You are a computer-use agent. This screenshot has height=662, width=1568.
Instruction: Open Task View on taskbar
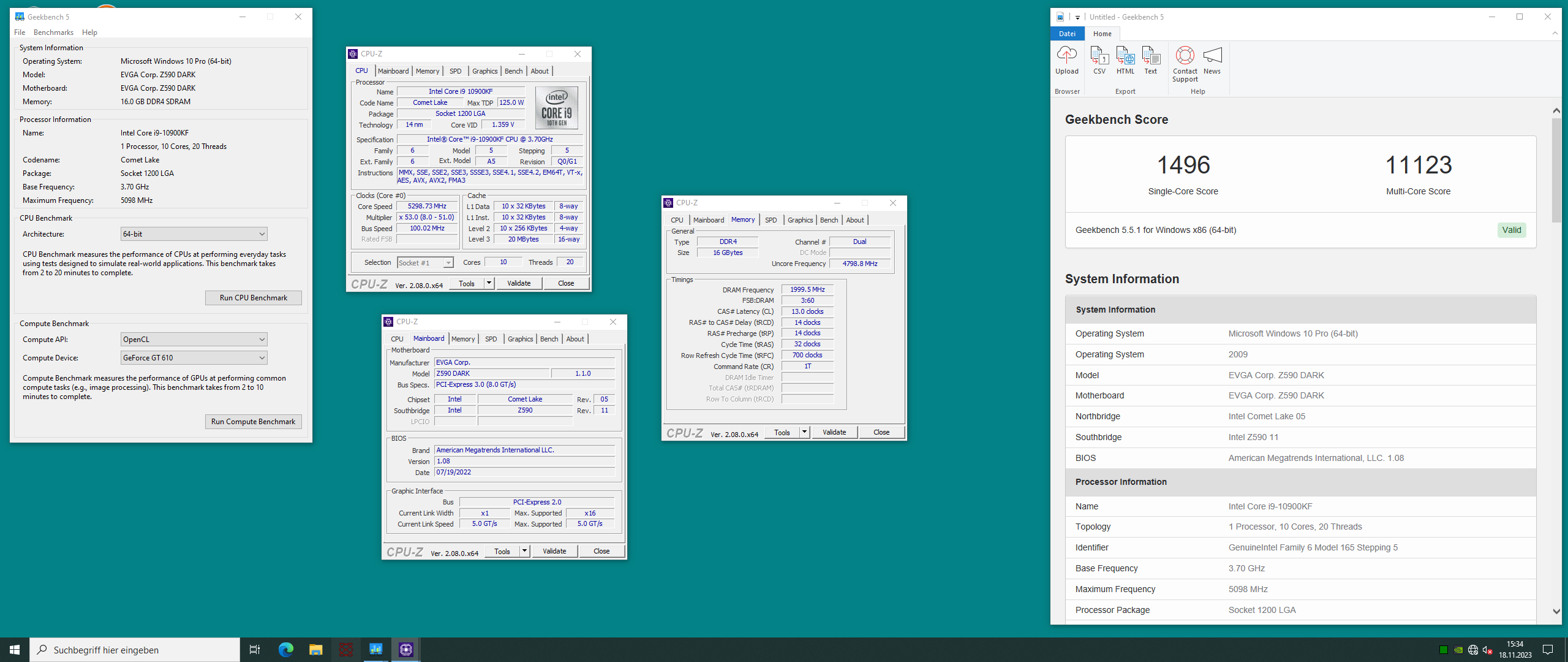tap(255, 650)
